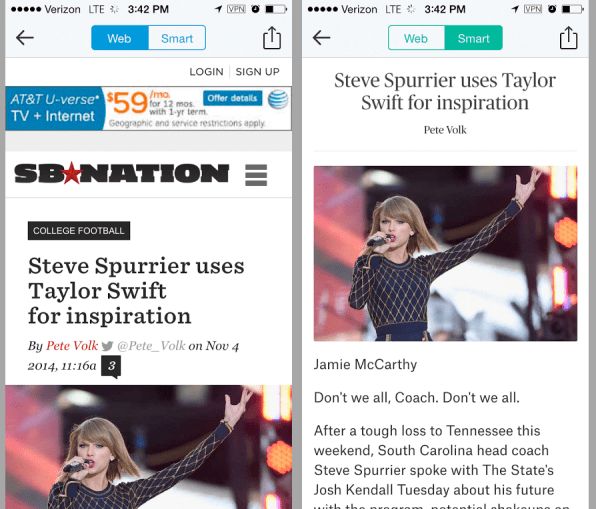
Task: Open the comments bubble showing 3
Action: 111,366
